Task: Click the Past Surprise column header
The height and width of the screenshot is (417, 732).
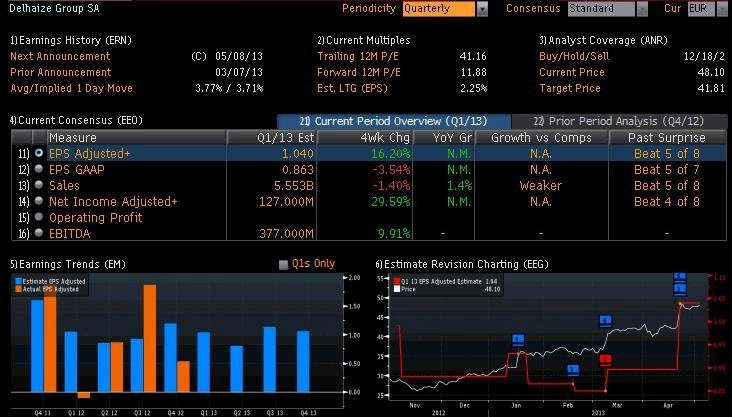Action: tap(667, 138)
